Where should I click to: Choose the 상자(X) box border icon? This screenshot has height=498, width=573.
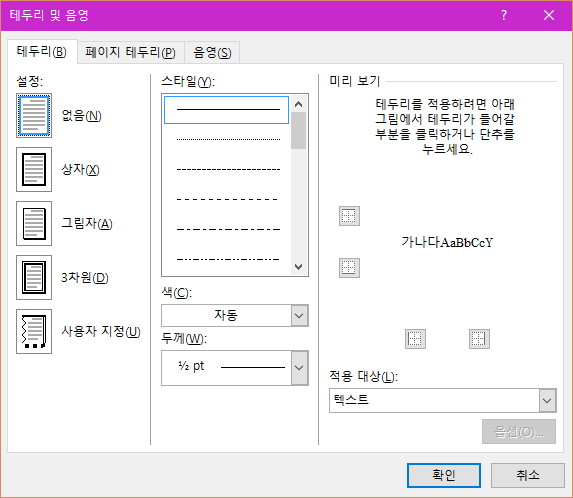pyautogui.click(x=34, y=170)
